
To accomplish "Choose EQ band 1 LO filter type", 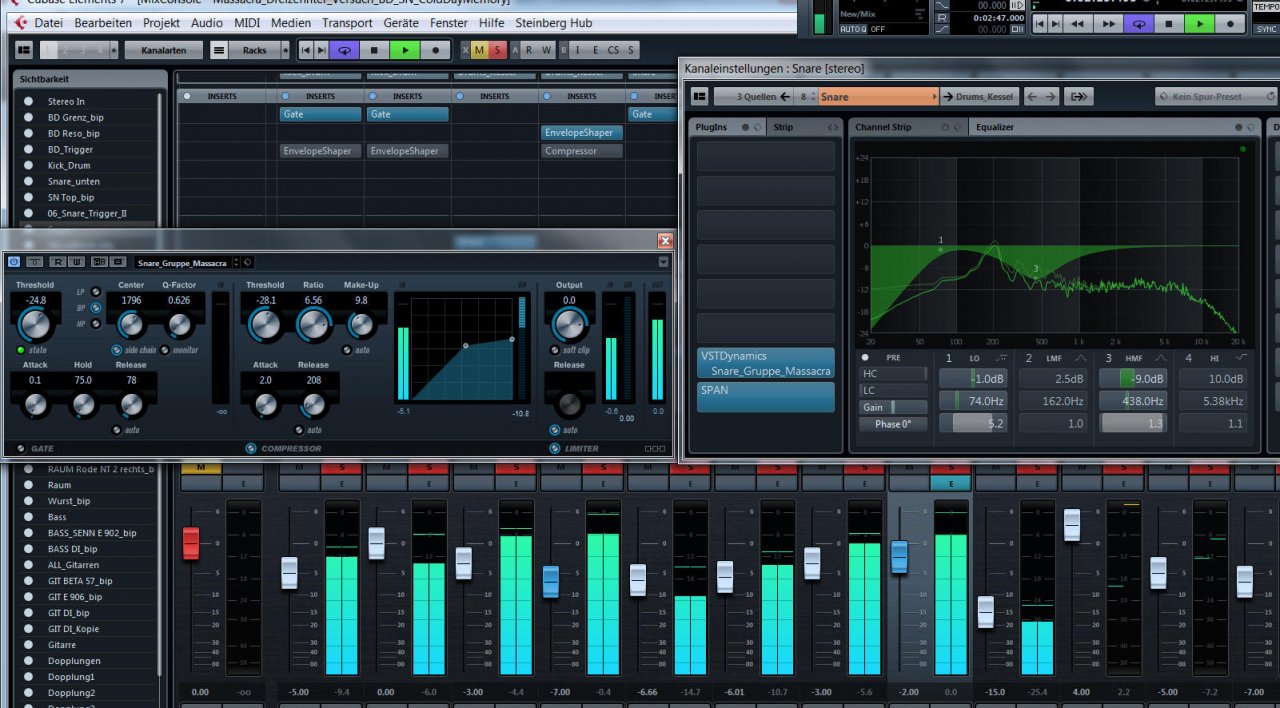I will 1001,358.
